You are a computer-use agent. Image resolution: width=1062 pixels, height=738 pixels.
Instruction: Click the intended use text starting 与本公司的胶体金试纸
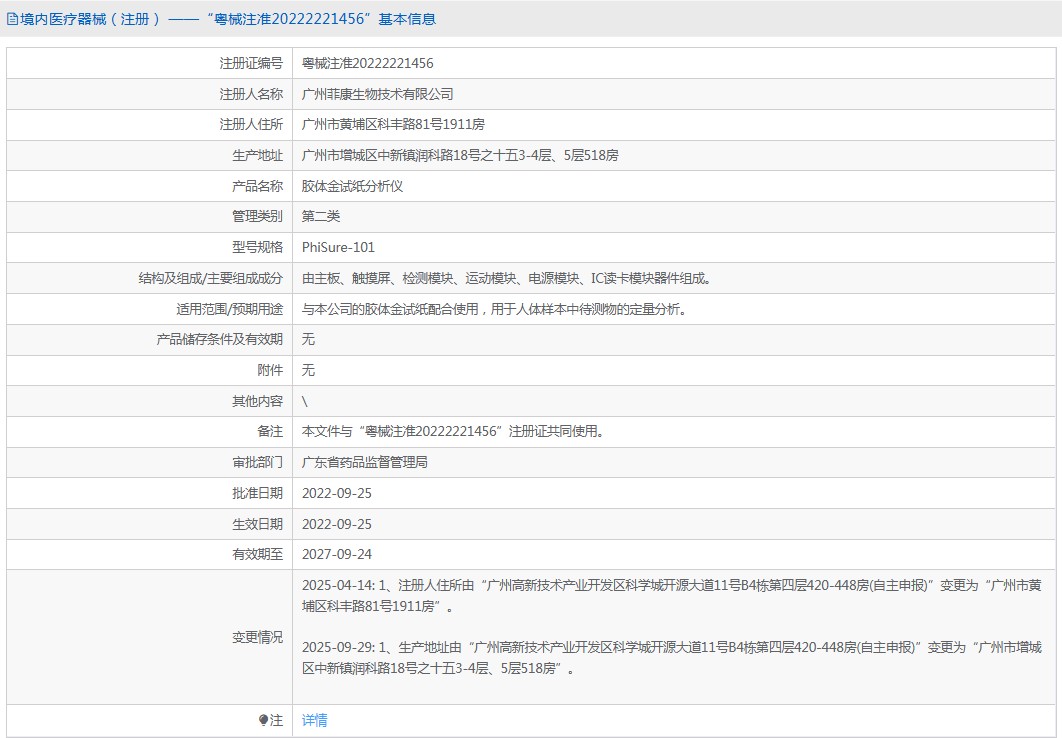(x=494, y=309)
